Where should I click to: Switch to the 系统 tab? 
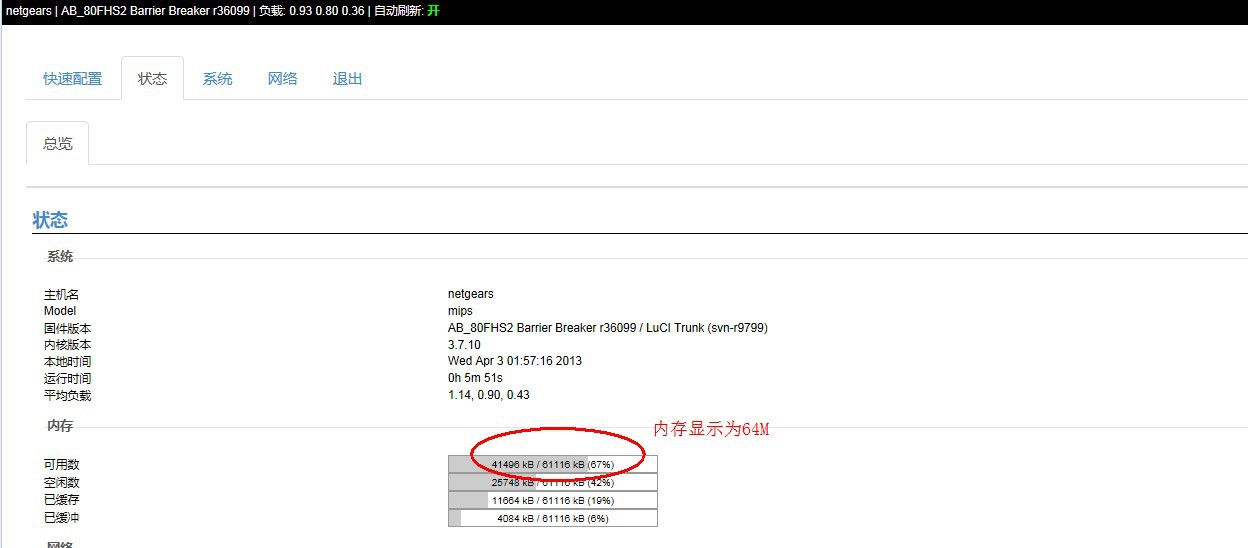[x=217, y=79]
